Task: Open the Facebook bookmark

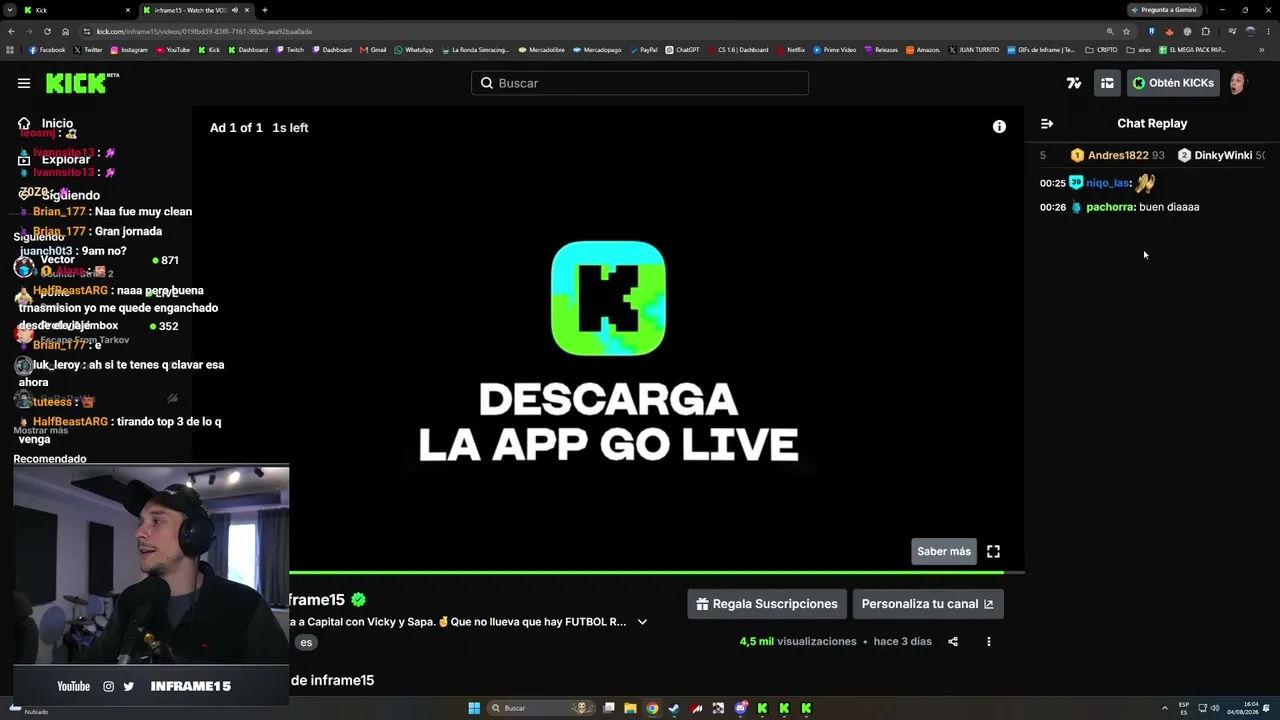Action: pos(47,50)
